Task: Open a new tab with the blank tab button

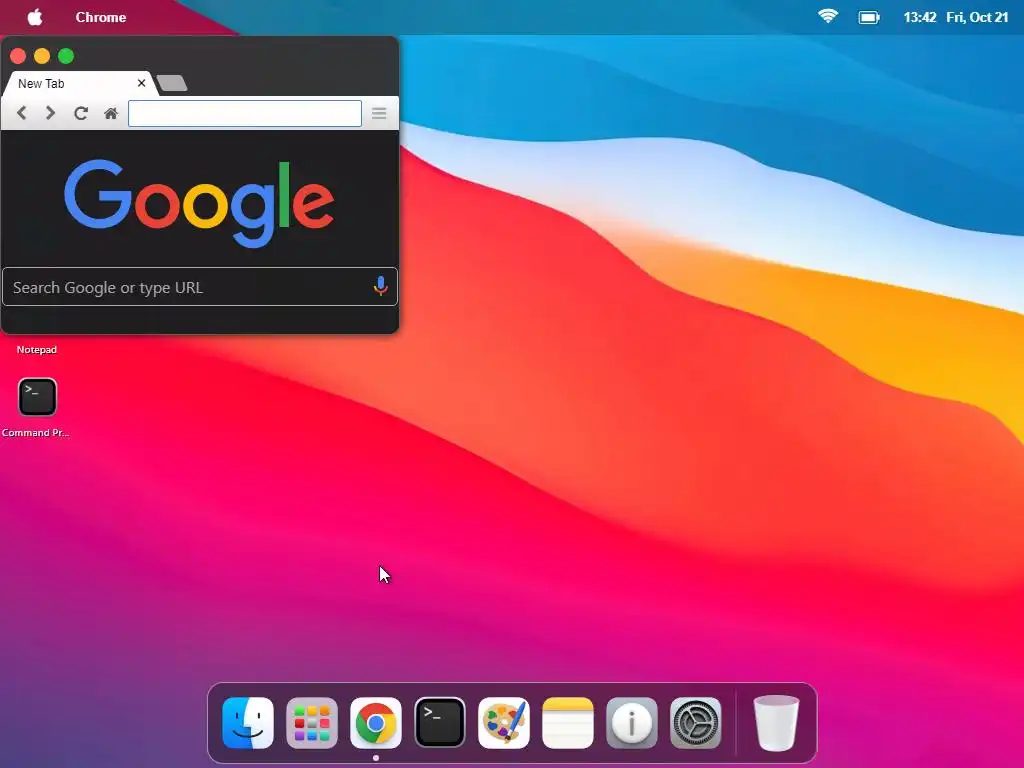Action: click(x=172, y=83)
